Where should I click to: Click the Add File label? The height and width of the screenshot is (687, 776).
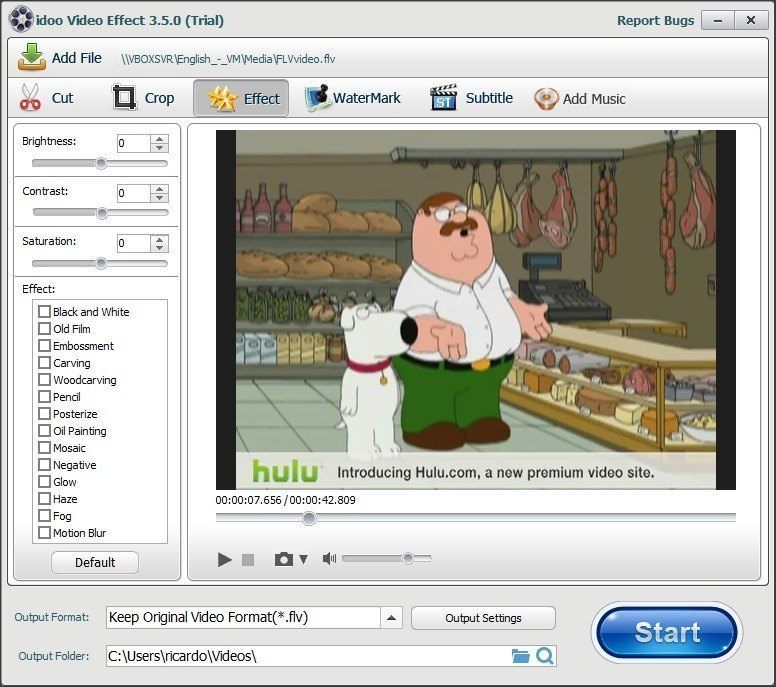(77, 58)
